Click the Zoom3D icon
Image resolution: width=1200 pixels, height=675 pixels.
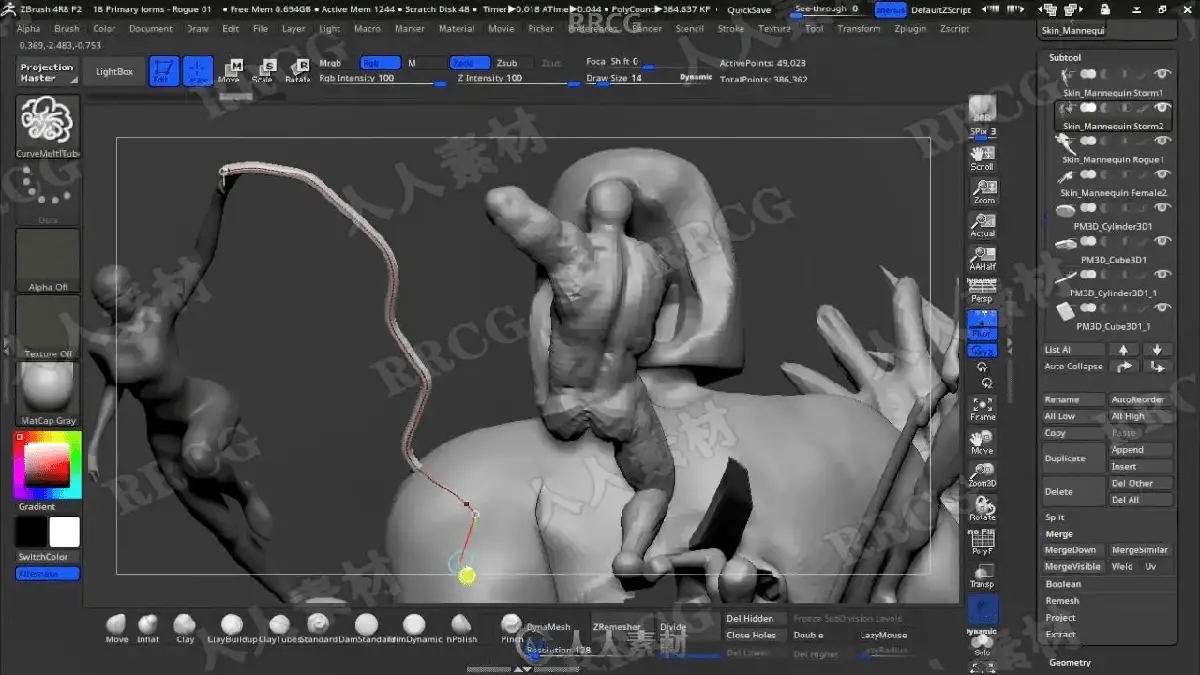click(x=983, y=476)
